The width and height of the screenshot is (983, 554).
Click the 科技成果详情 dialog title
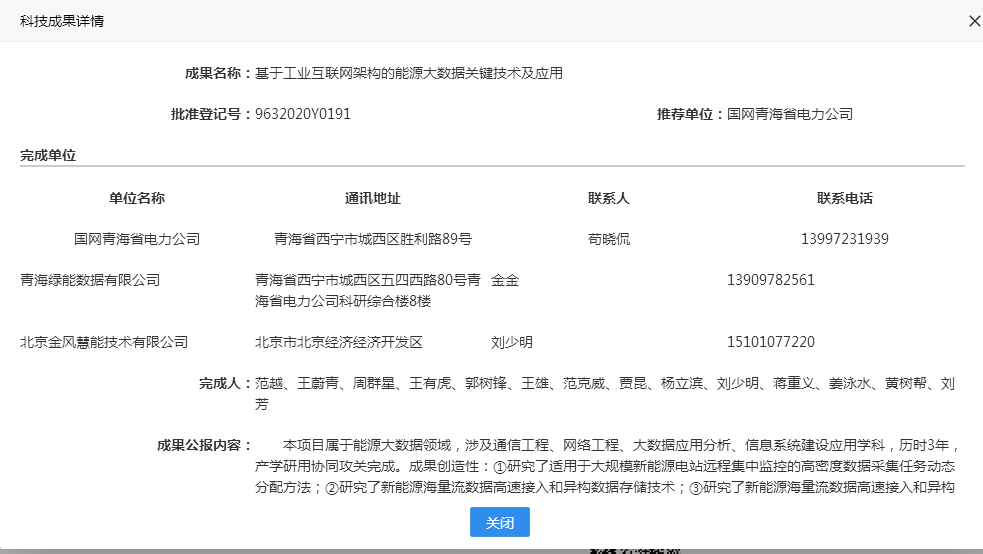pos(62,21)
